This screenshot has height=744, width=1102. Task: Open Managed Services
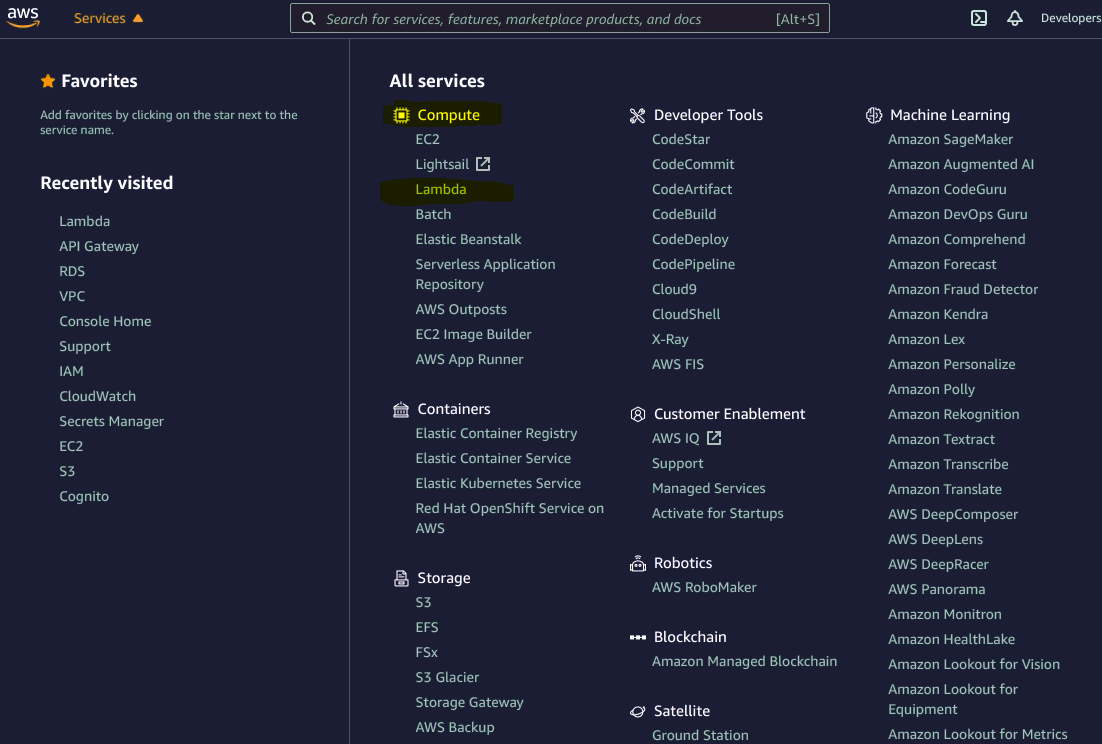click(708, 488)
